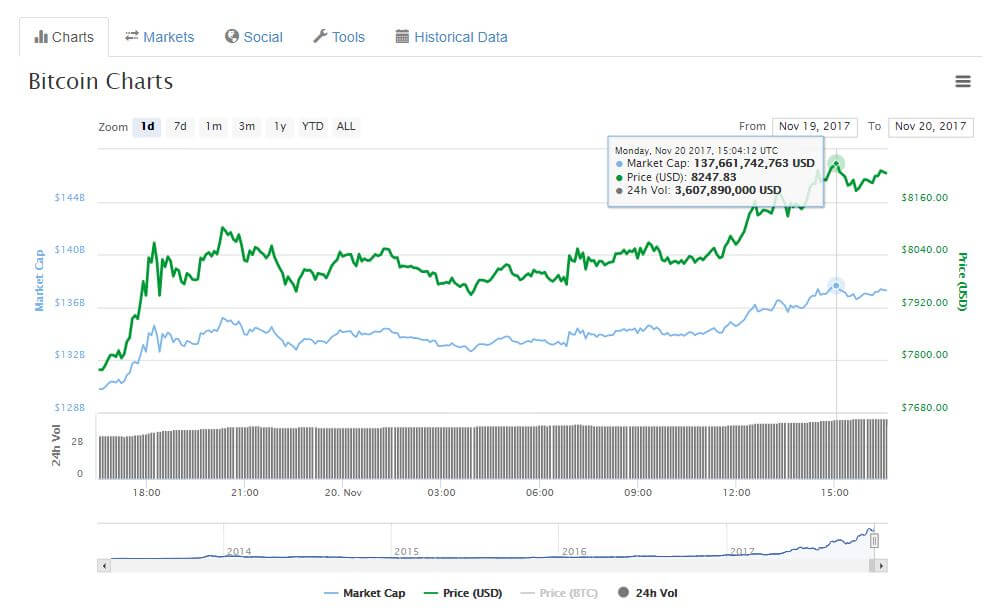1003x608 pixels.
Task: Click the 2015 label in navigator
Action: point(406,552)
